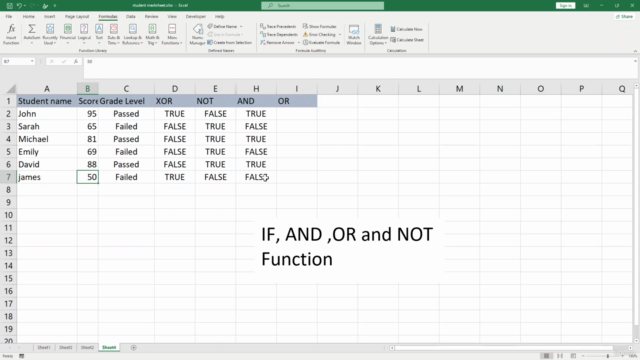Screen dimensions: 640x360
Task: Open More Functions list
Action: 172,34
